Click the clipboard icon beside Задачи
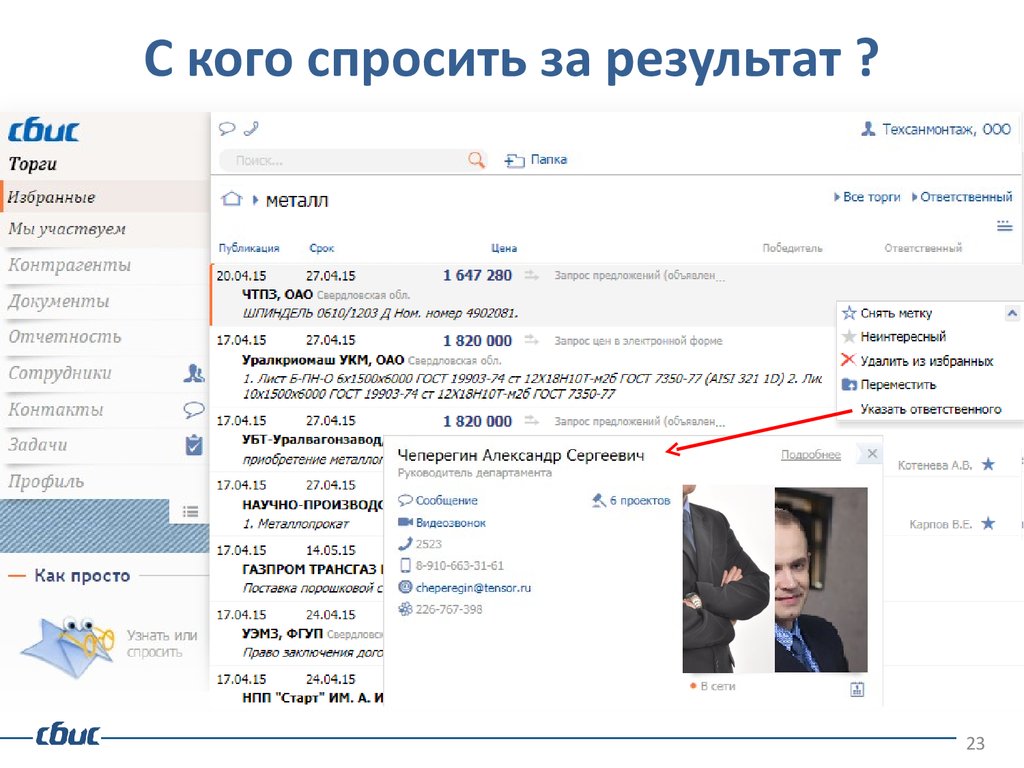This screenshot has height=768, width=1024. pyautogui.click(x=194, y=445)
